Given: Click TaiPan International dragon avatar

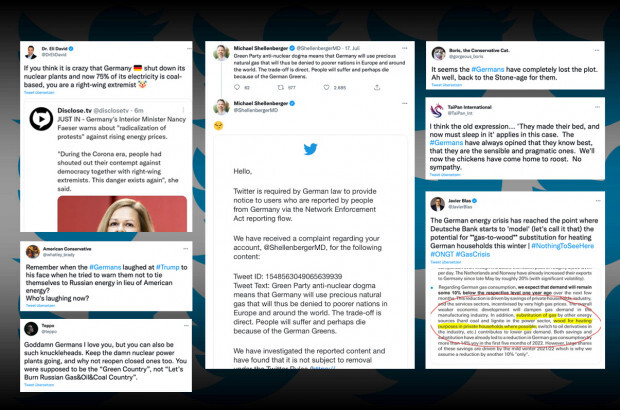Looking at the screenshot, I should (437, 110).
